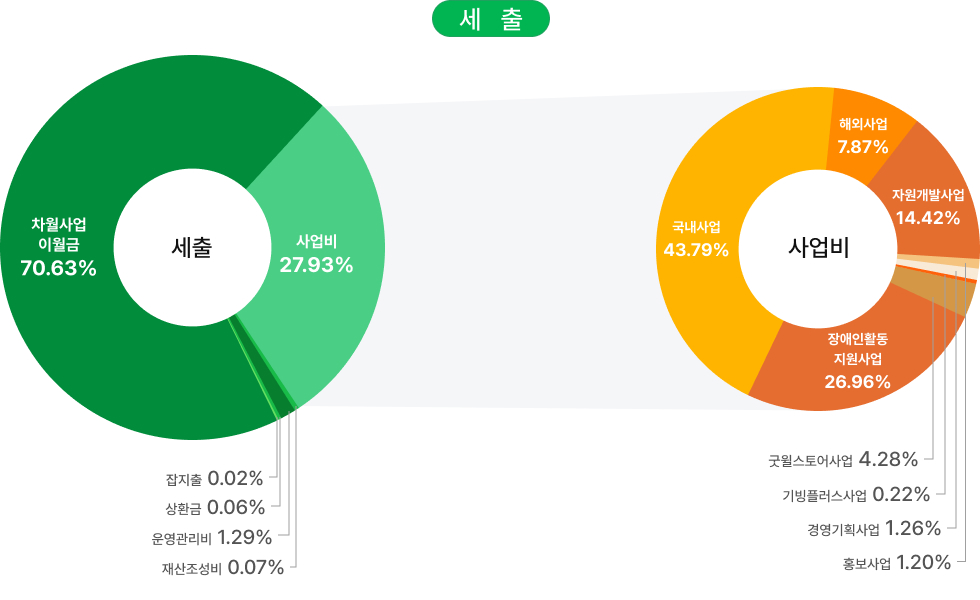Click the 자원개발사업 14.42% segment
The image size is (980, 600).
pyautogui.click(x=928, y=205)
